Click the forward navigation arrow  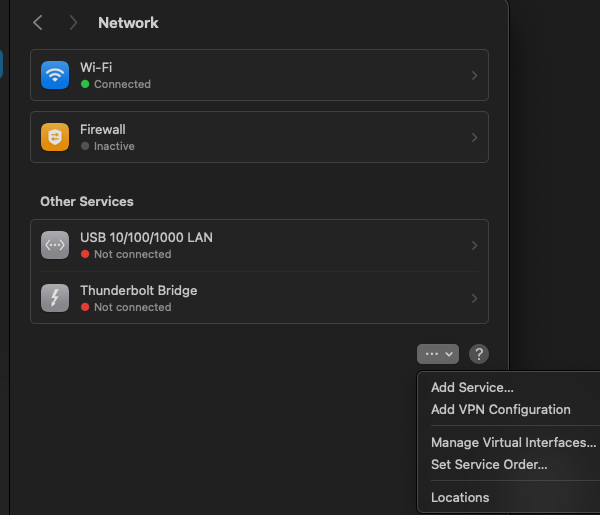point(73,22)
